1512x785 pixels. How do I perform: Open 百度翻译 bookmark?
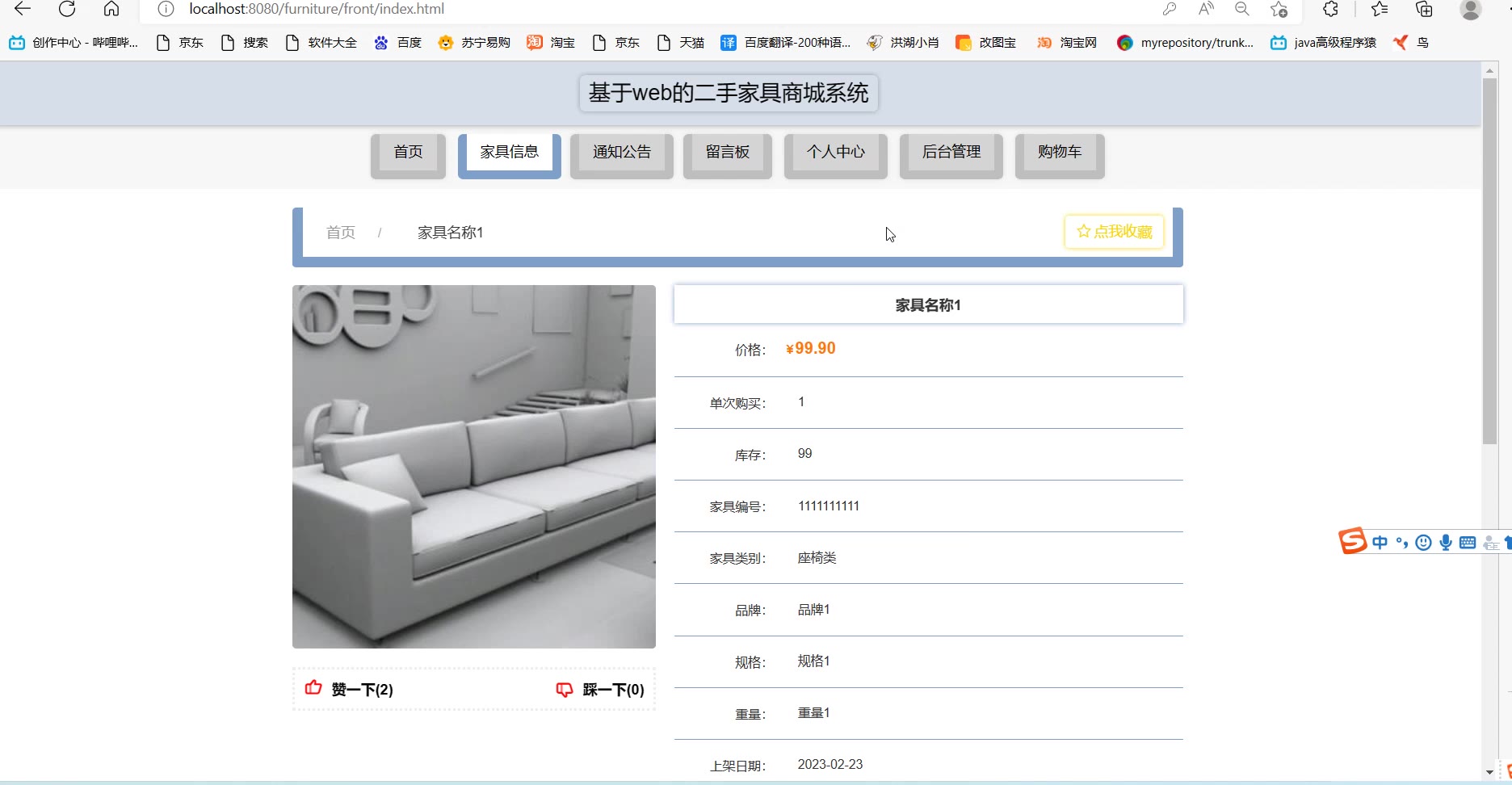(786, 43)
